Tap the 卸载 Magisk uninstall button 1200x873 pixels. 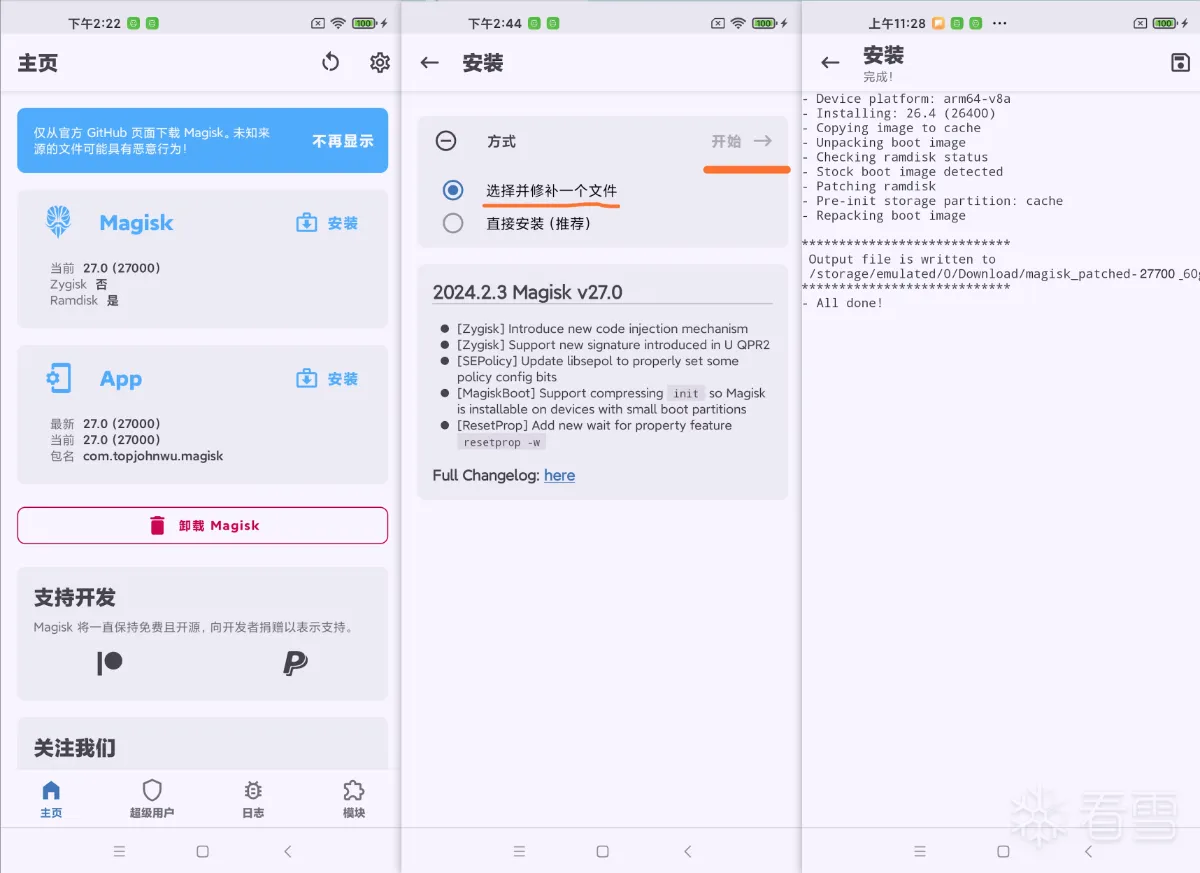202,525
